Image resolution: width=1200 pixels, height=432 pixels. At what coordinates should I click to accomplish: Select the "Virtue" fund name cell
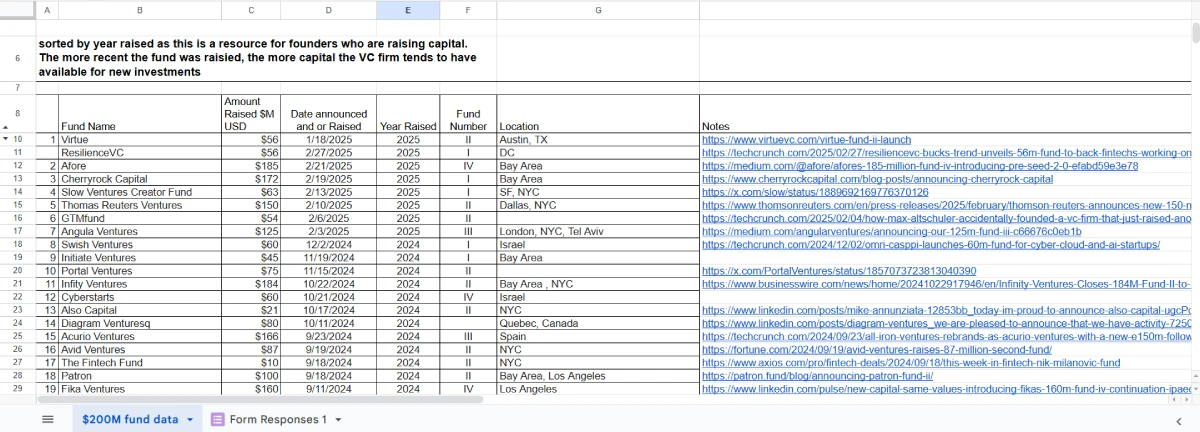[139, 140]
